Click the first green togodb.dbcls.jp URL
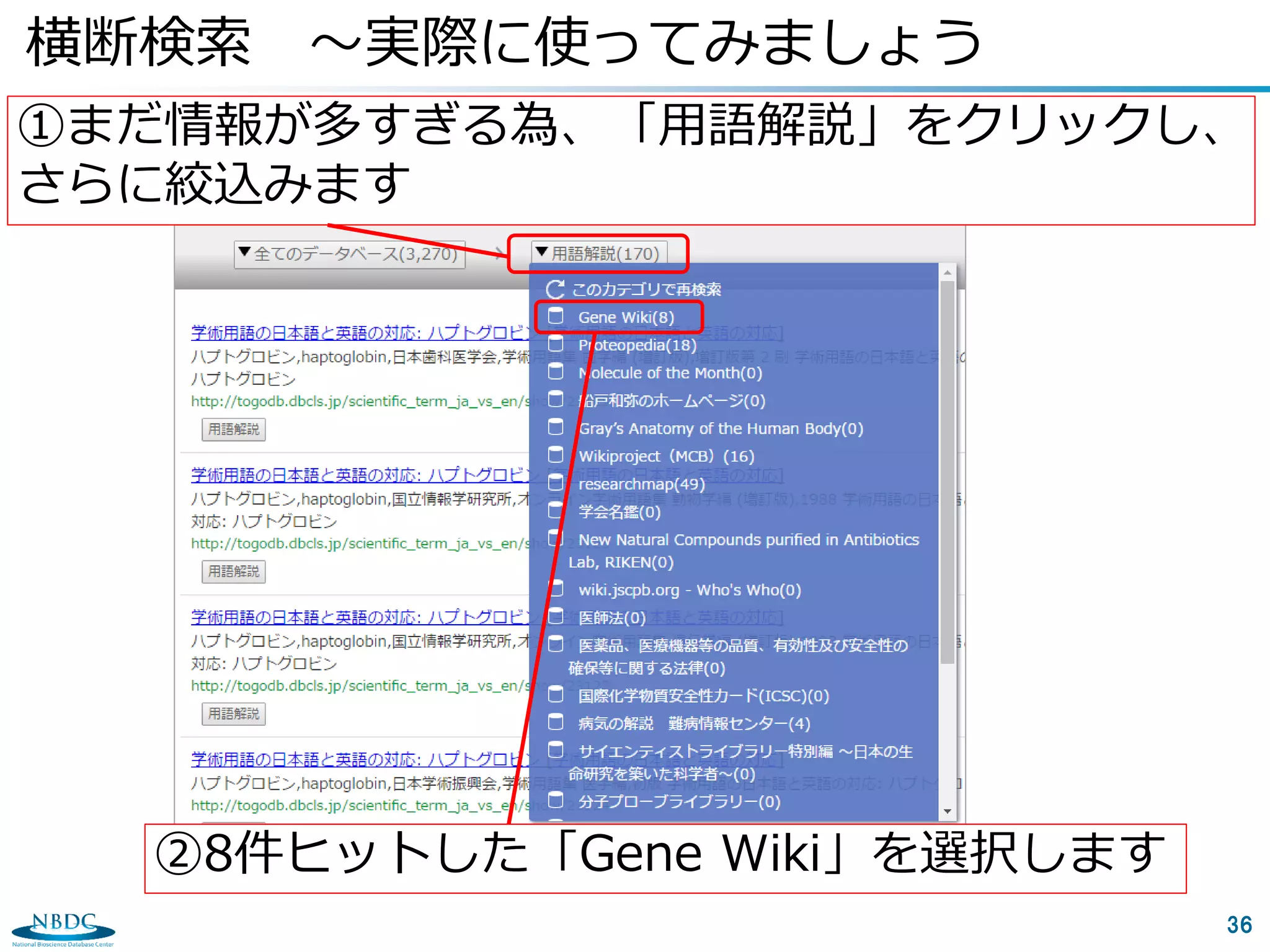The height and width of the screenshot is (952, 1270). (360, 402)
